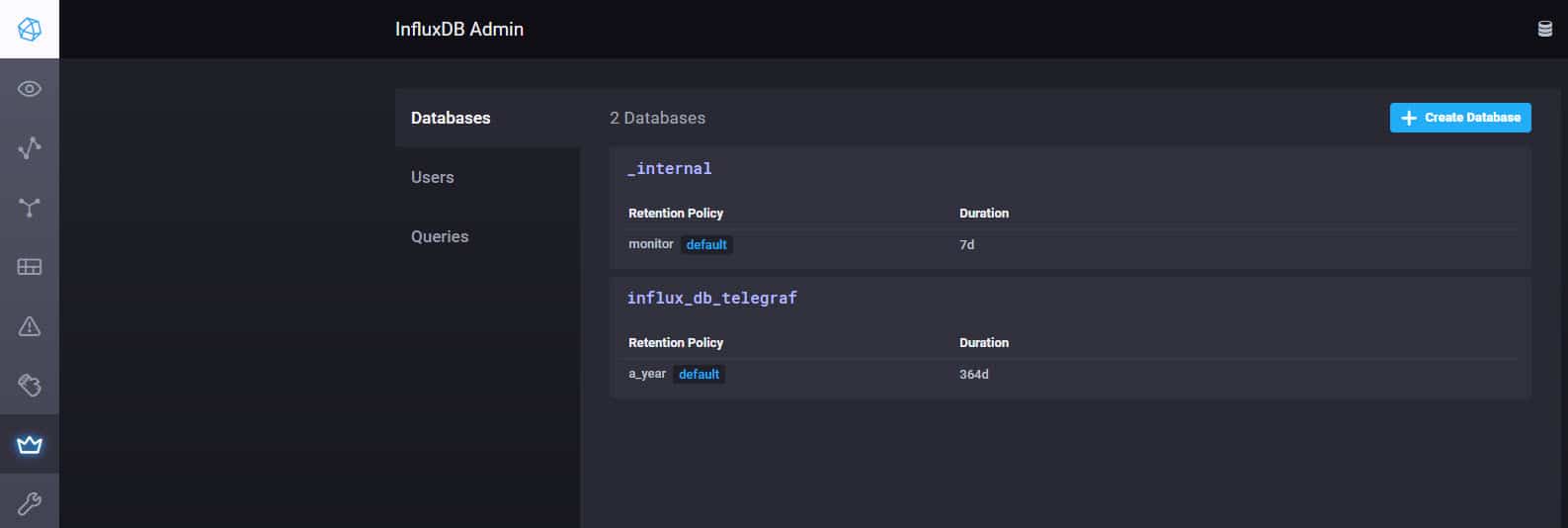Switch to the Databases tab
This screenshot has height=528, width=1568.
(487, 118)
